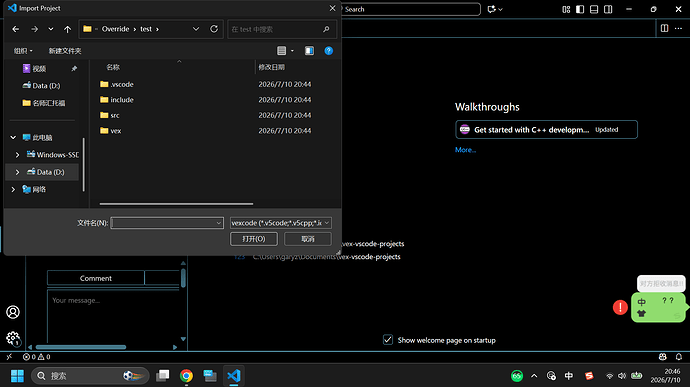Viewport: 690px width, 387px height.
Task: Open Windows Start menu
Action: coord(17,376)
